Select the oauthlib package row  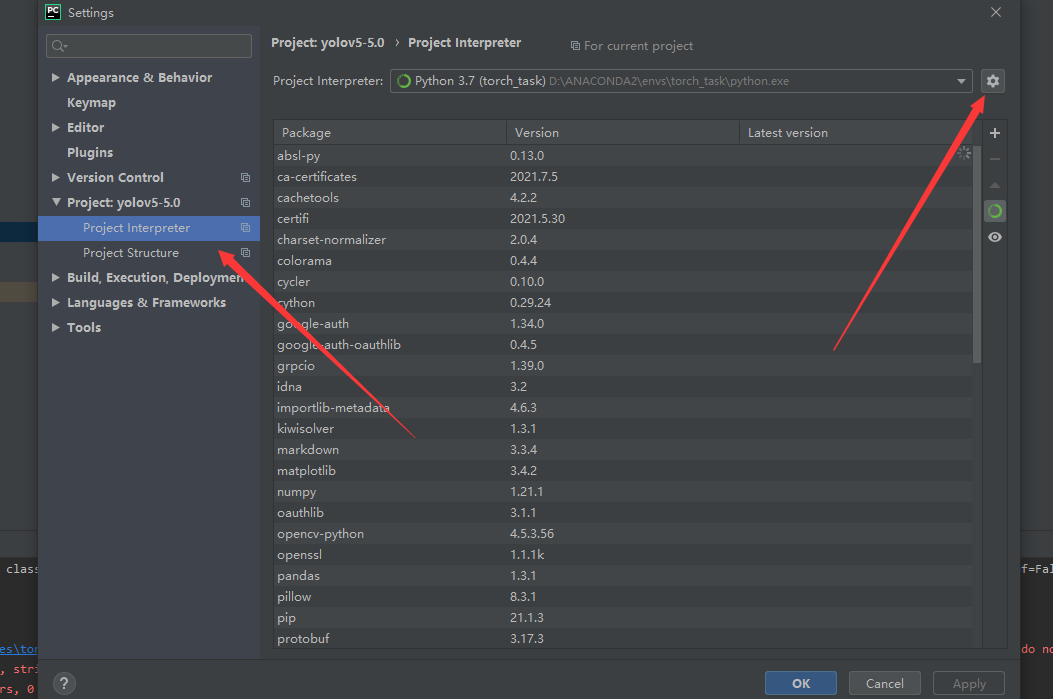click(623, 513)
